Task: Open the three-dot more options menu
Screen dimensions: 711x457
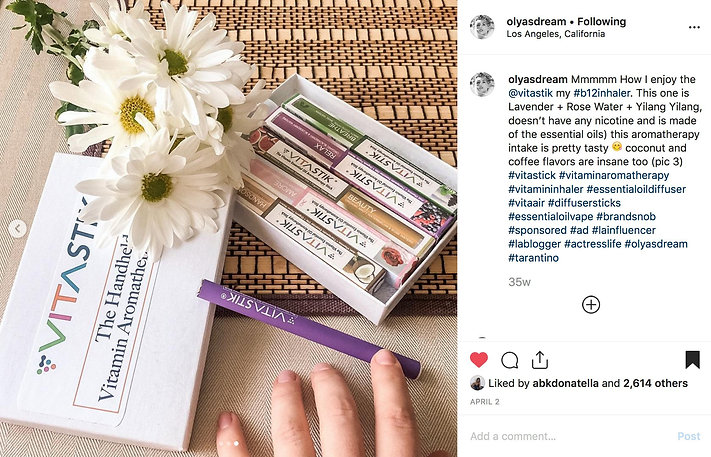Action: (x=694, y=27)
